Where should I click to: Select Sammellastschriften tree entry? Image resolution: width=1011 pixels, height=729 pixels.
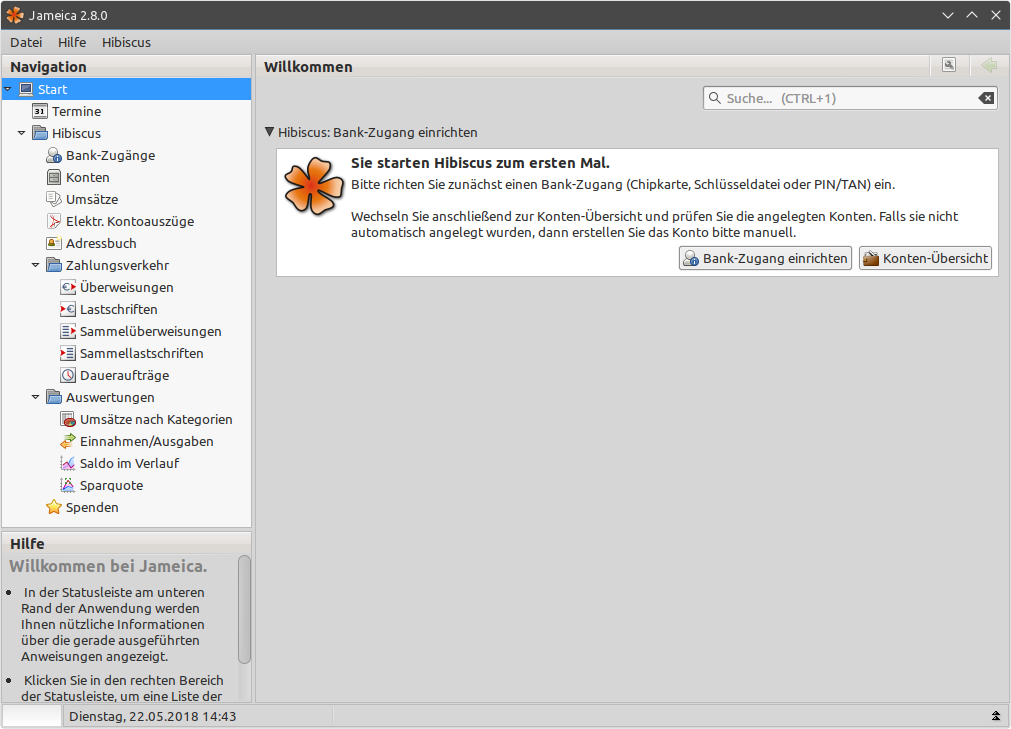pos(142,353)
